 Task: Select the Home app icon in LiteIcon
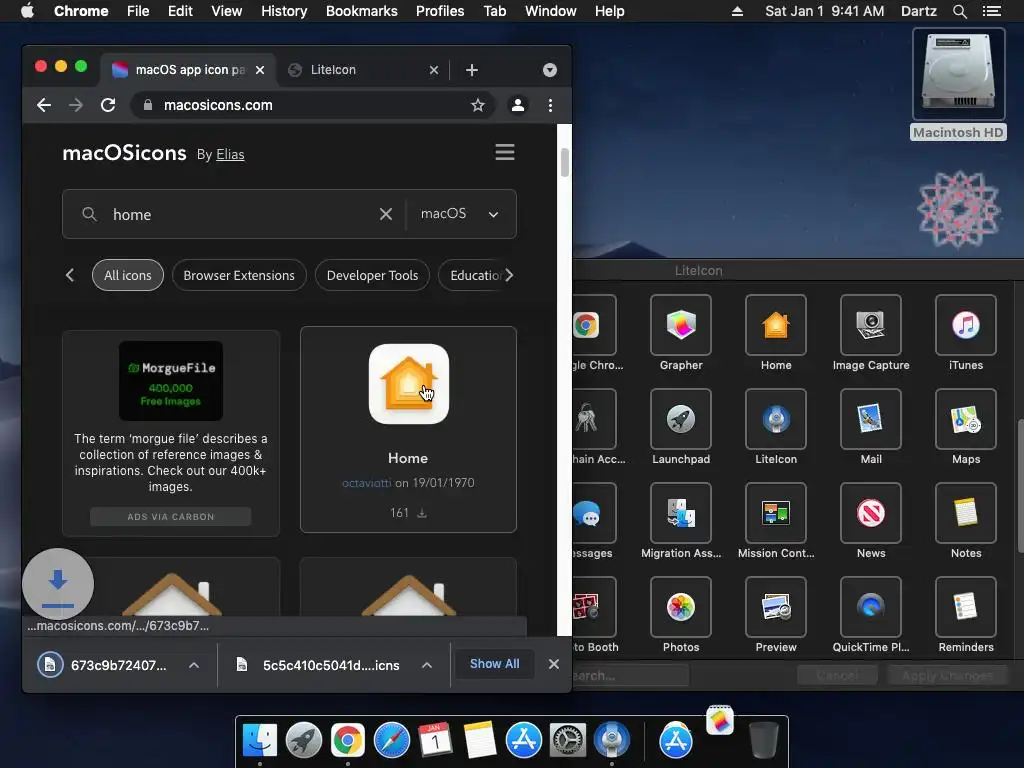[776, 325]
